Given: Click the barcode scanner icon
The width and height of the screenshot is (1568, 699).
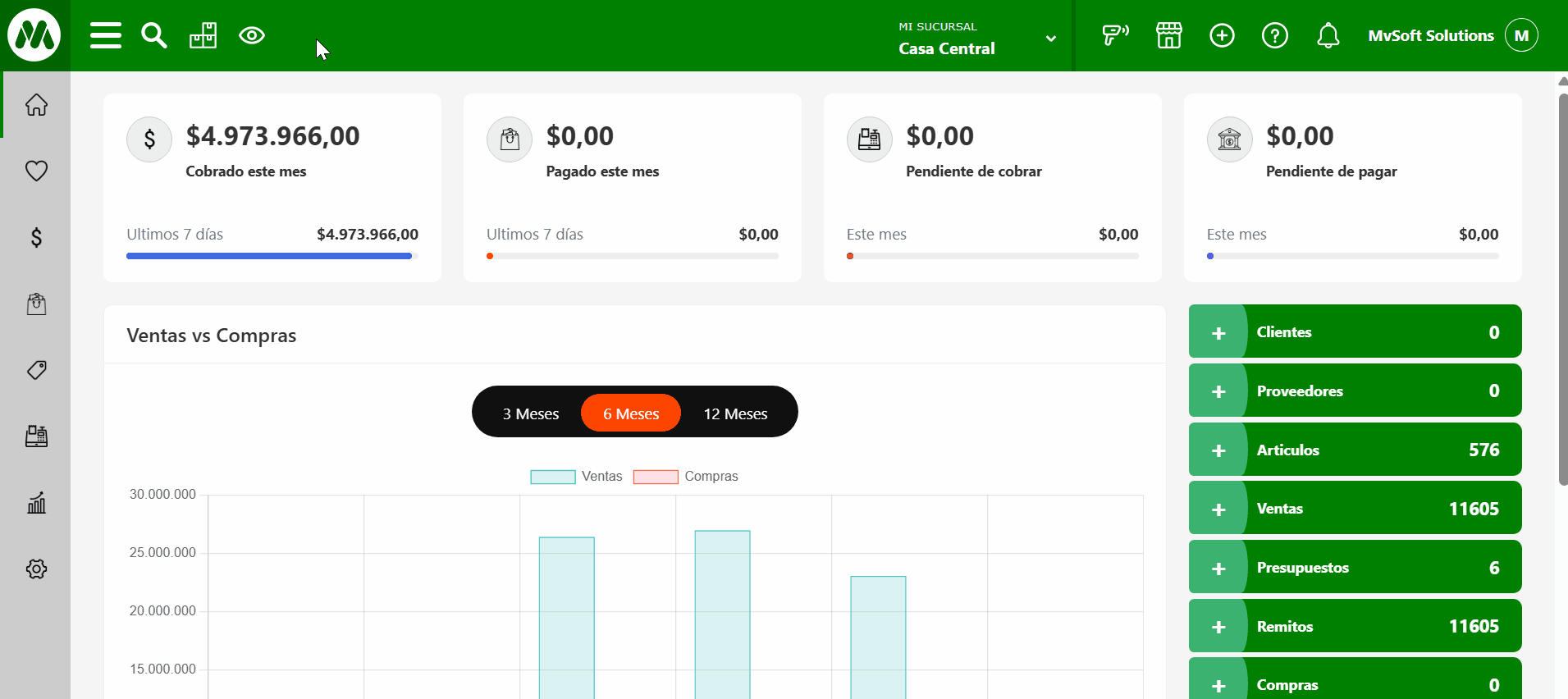Looking at the screenshot, I should click(1115, 35).
